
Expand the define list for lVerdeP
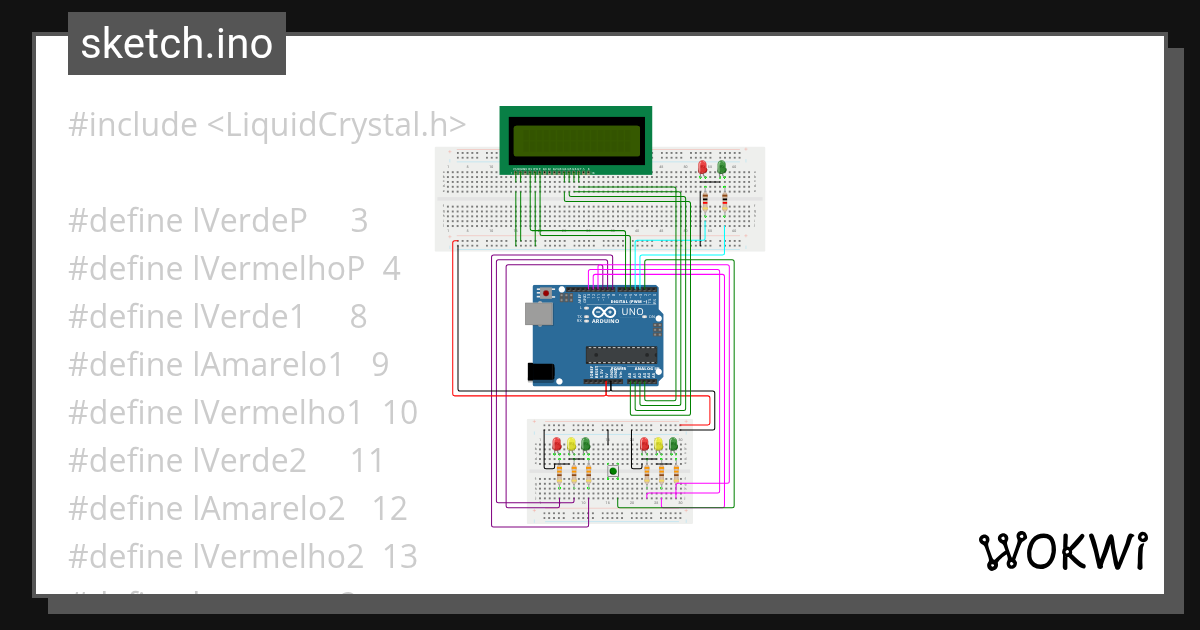pyautogui.click(x=218, y=220)
